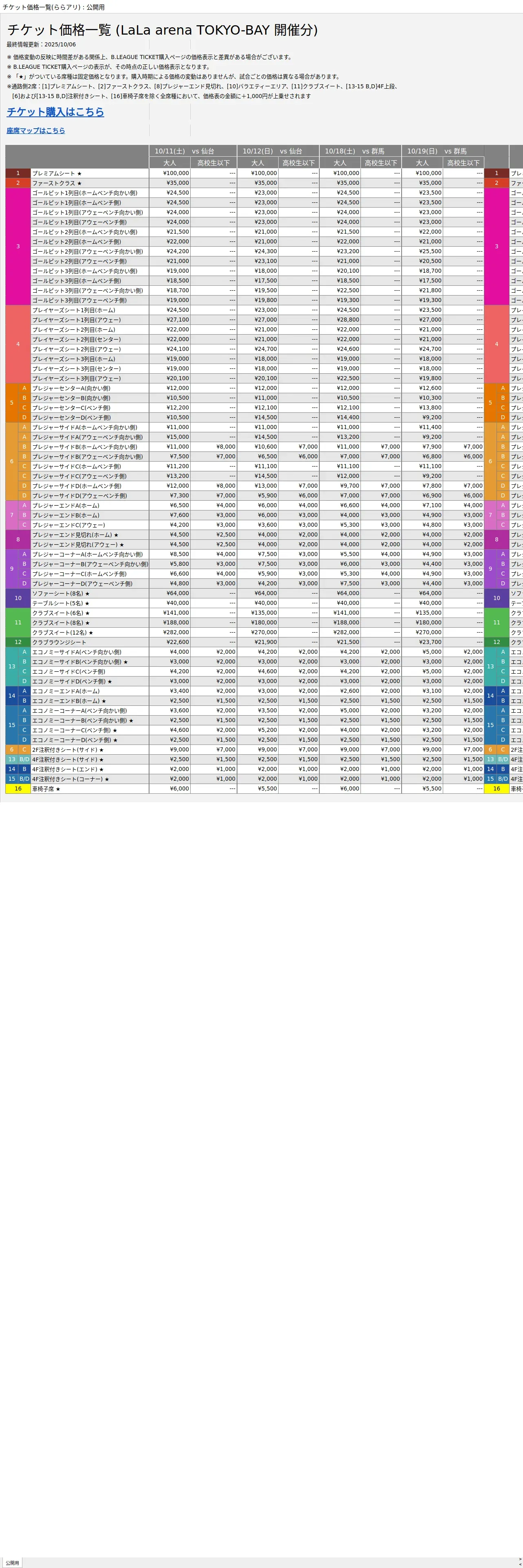The image size is (523, 1568).
Task: Select エコノミーエンドB(ホーム) ★ row label
Action: (x=90, y=701)
